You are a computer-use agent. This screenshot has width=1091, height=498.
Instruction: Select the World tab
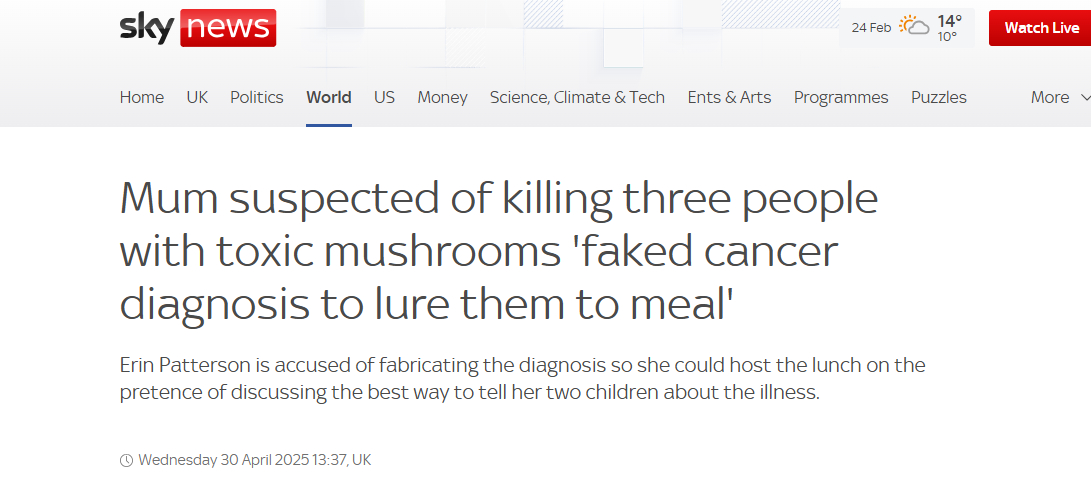click(329, 97)
